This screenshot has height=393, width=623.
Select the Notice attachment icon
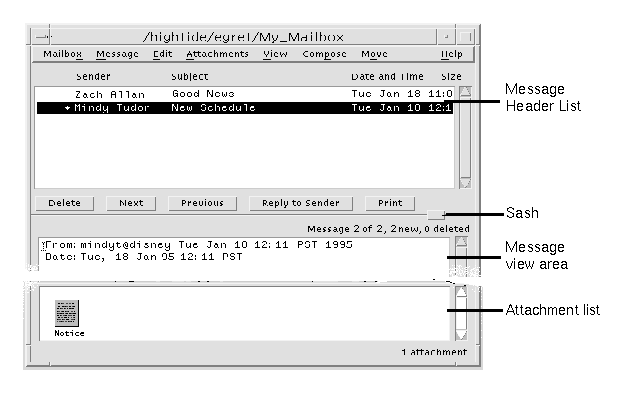(x=67, y=313)
